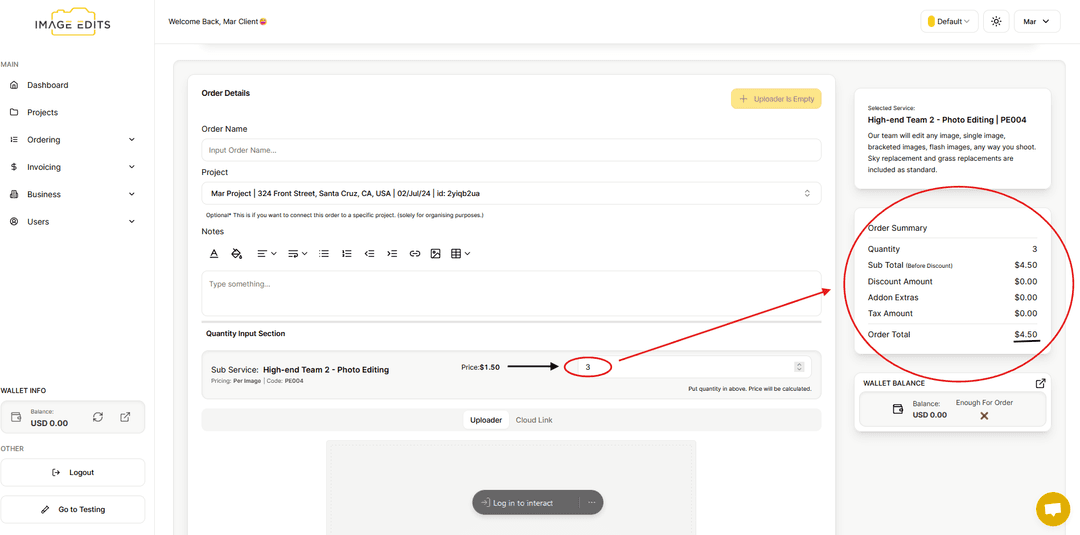Screen dimensions: 1080x535
Task: Open the Mar user account dropdown
Action: coord(1036,21)
